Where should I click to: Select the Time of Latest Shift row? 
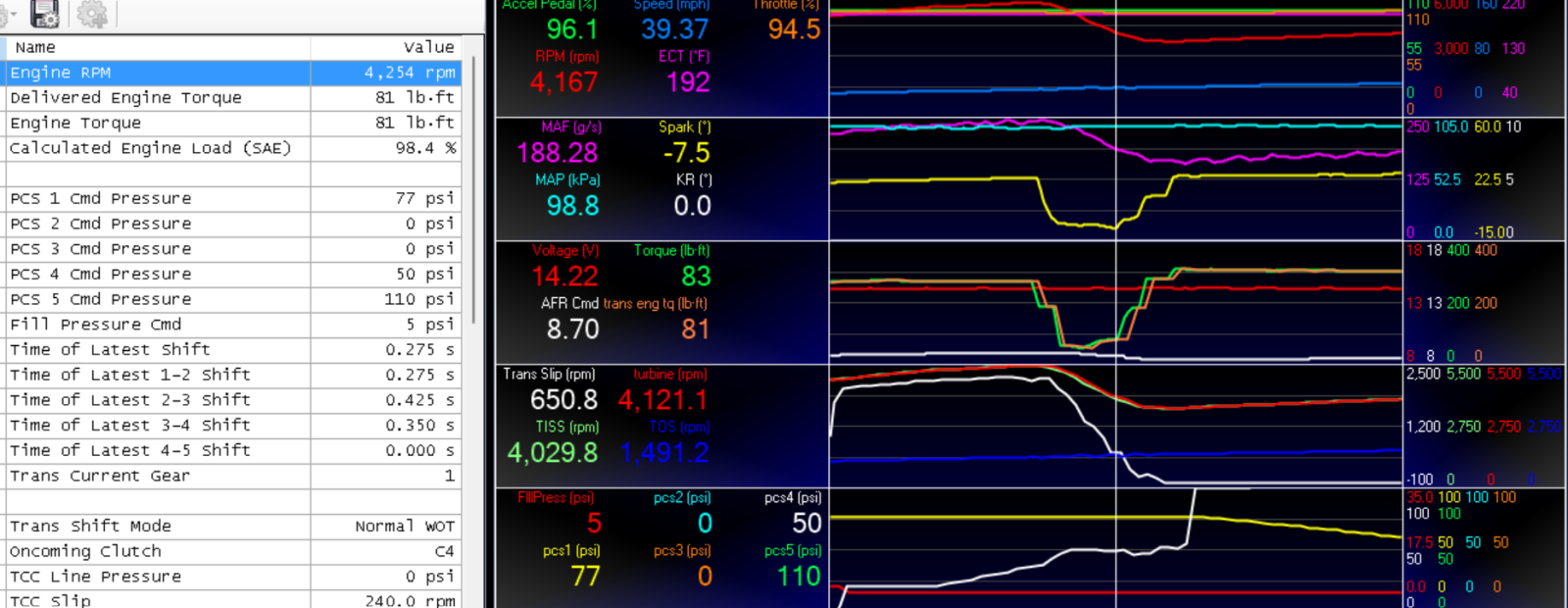(233, 350)
